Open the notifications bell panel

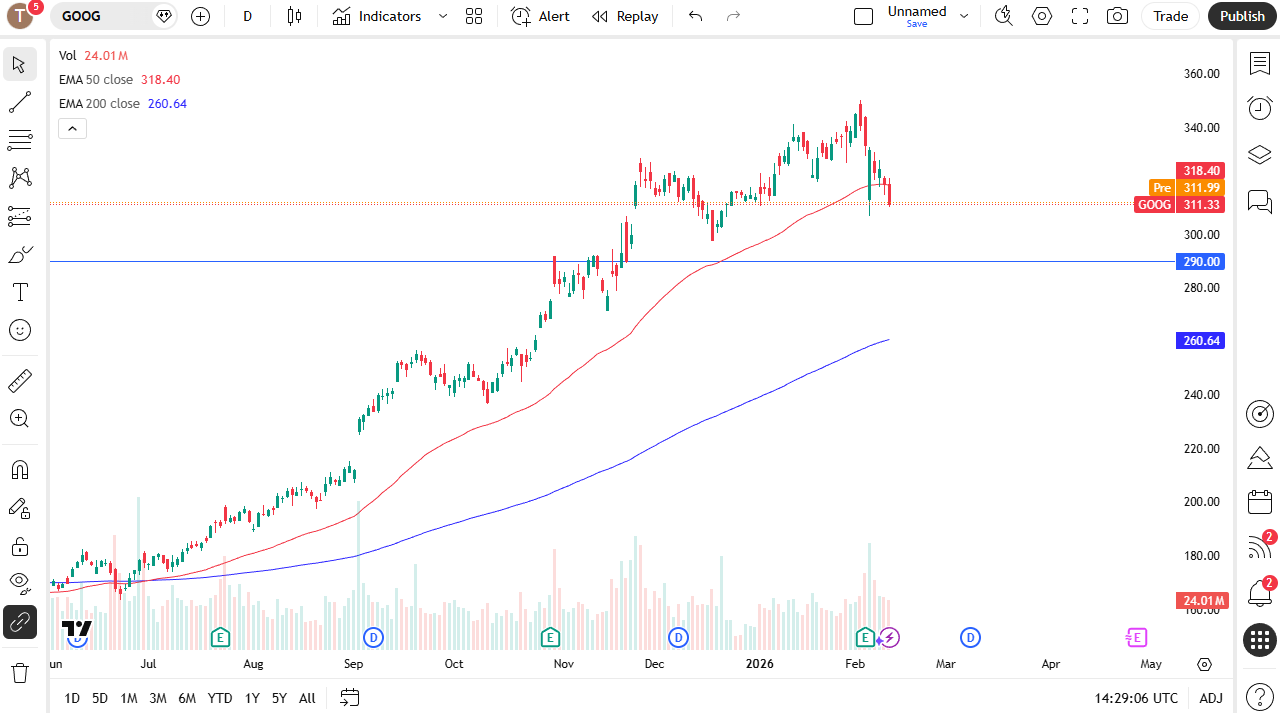click(x=1260, y=592)
